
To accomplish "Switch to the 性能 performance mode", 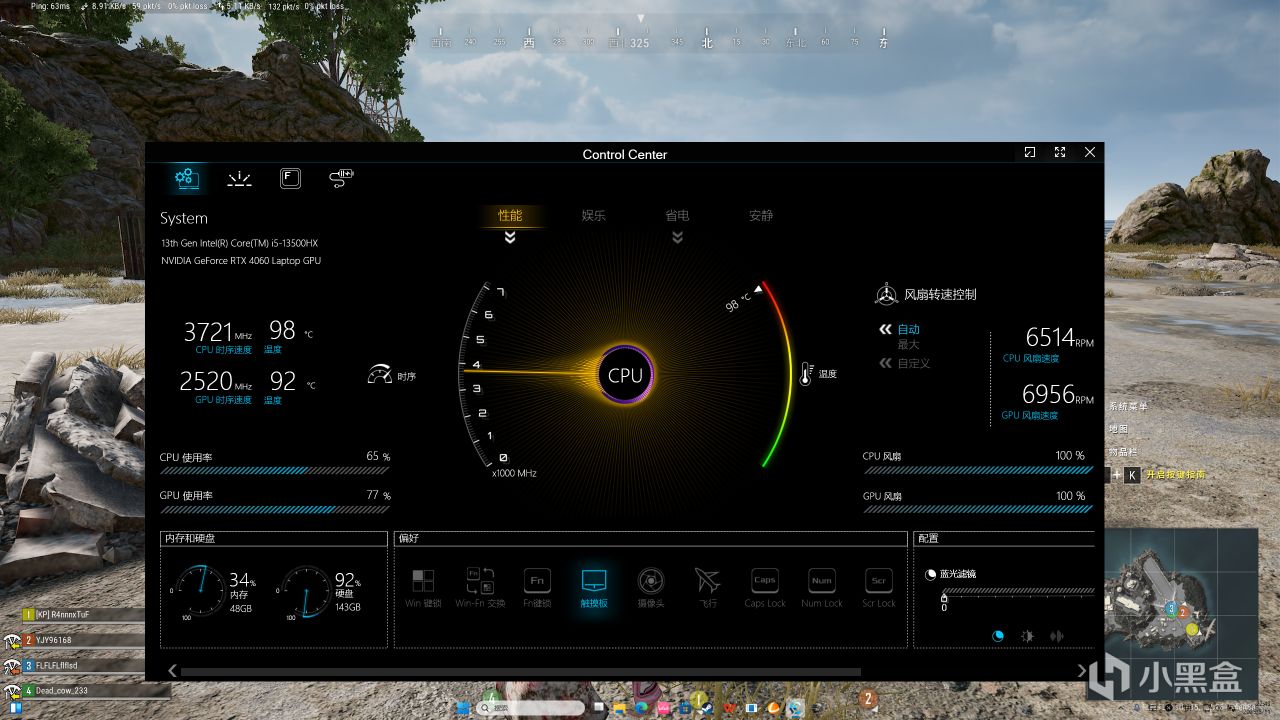I will coord(510,215).
